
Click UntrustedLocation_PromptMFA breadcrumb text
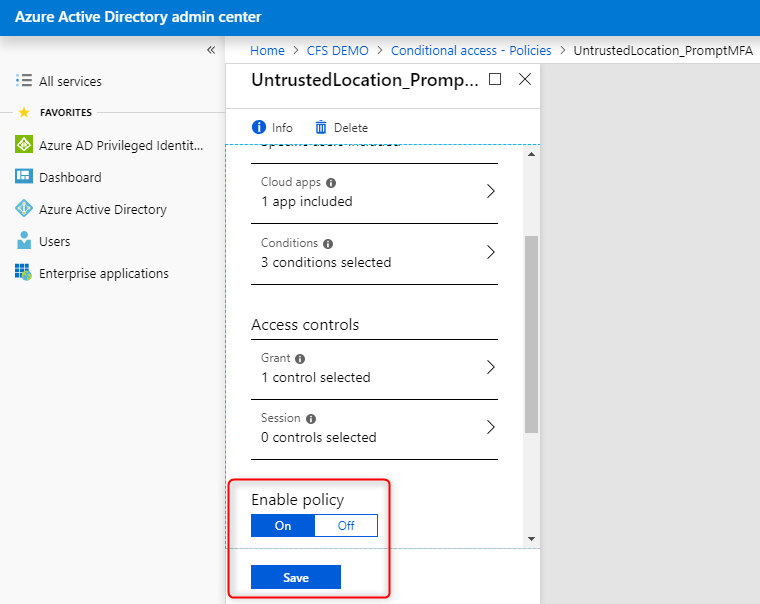click(x=663, y=50)
